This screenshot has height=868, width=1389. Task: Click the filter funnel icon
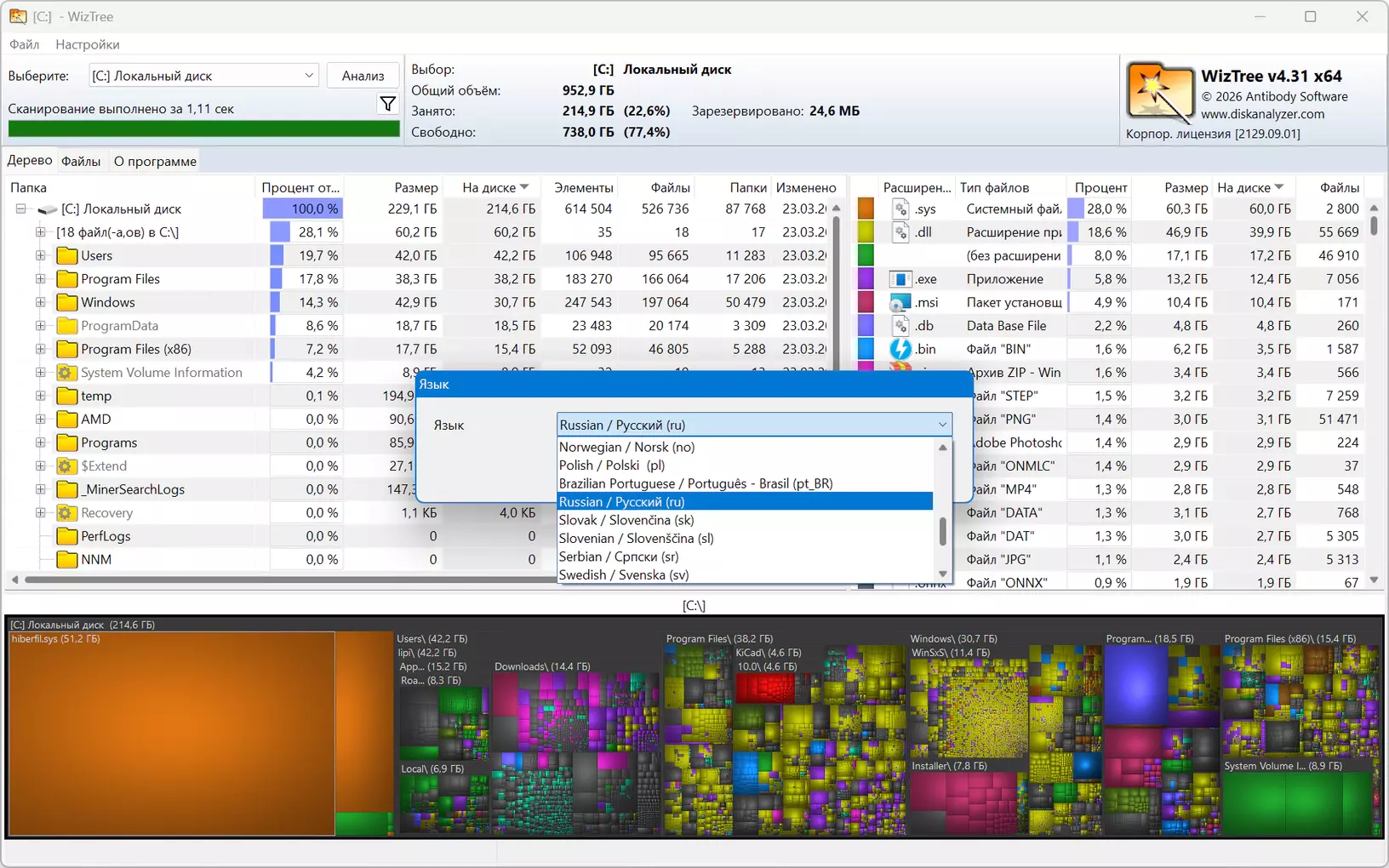tap(387, 104)
